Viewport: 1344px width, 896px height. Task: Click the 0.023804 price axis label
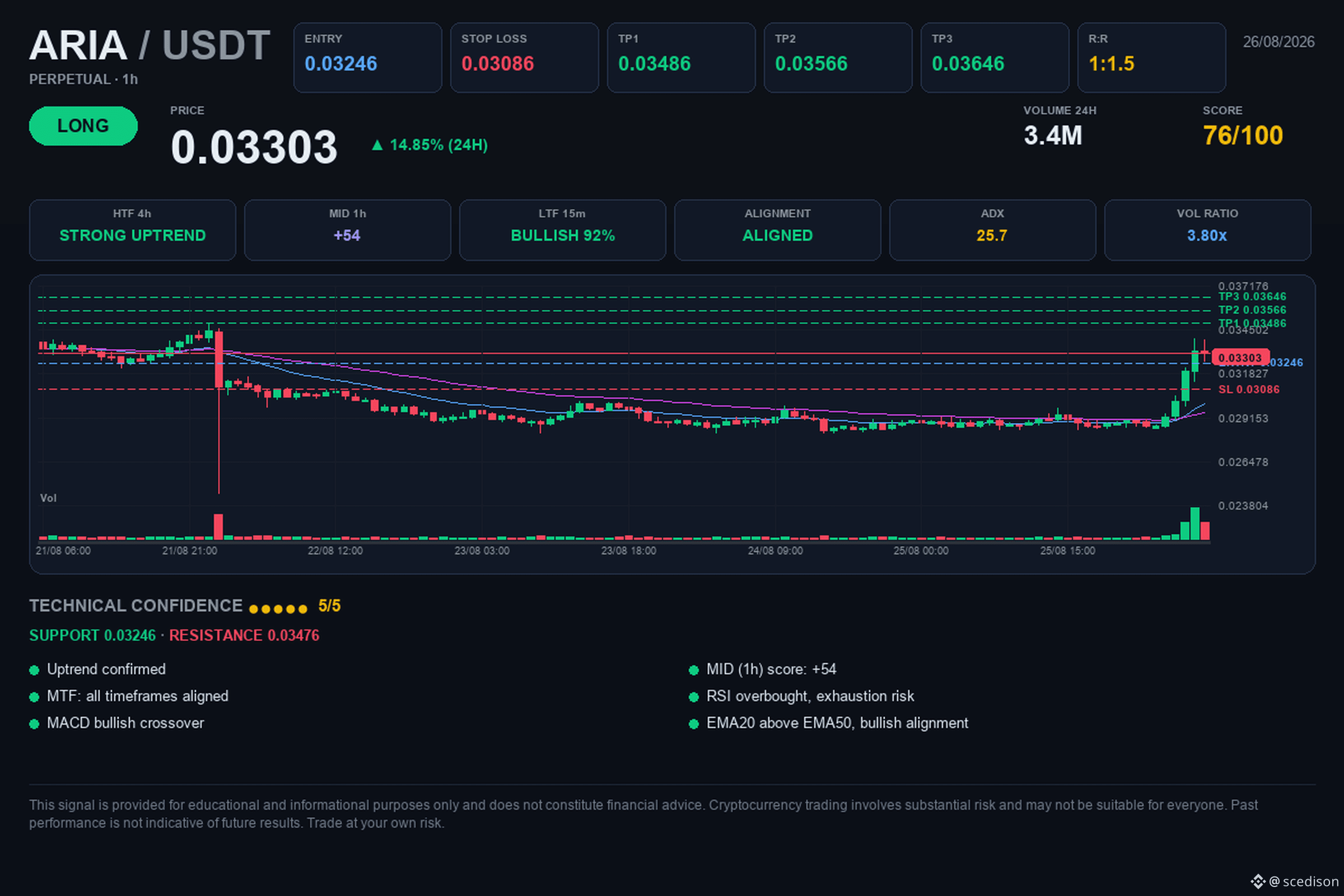(1243, 506)
